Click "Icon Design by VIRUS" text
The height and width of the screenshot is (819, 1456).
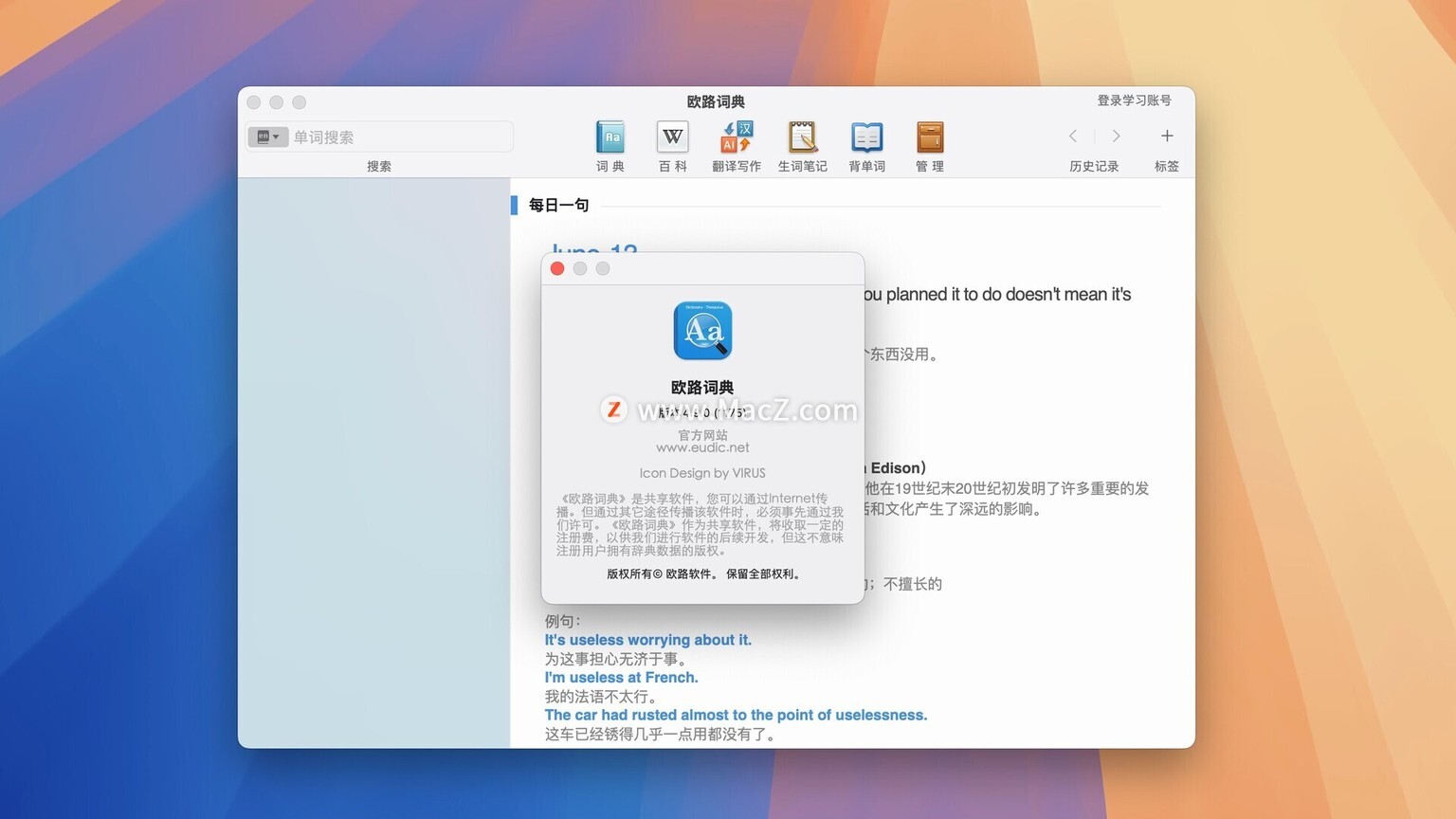pos(702,473)
